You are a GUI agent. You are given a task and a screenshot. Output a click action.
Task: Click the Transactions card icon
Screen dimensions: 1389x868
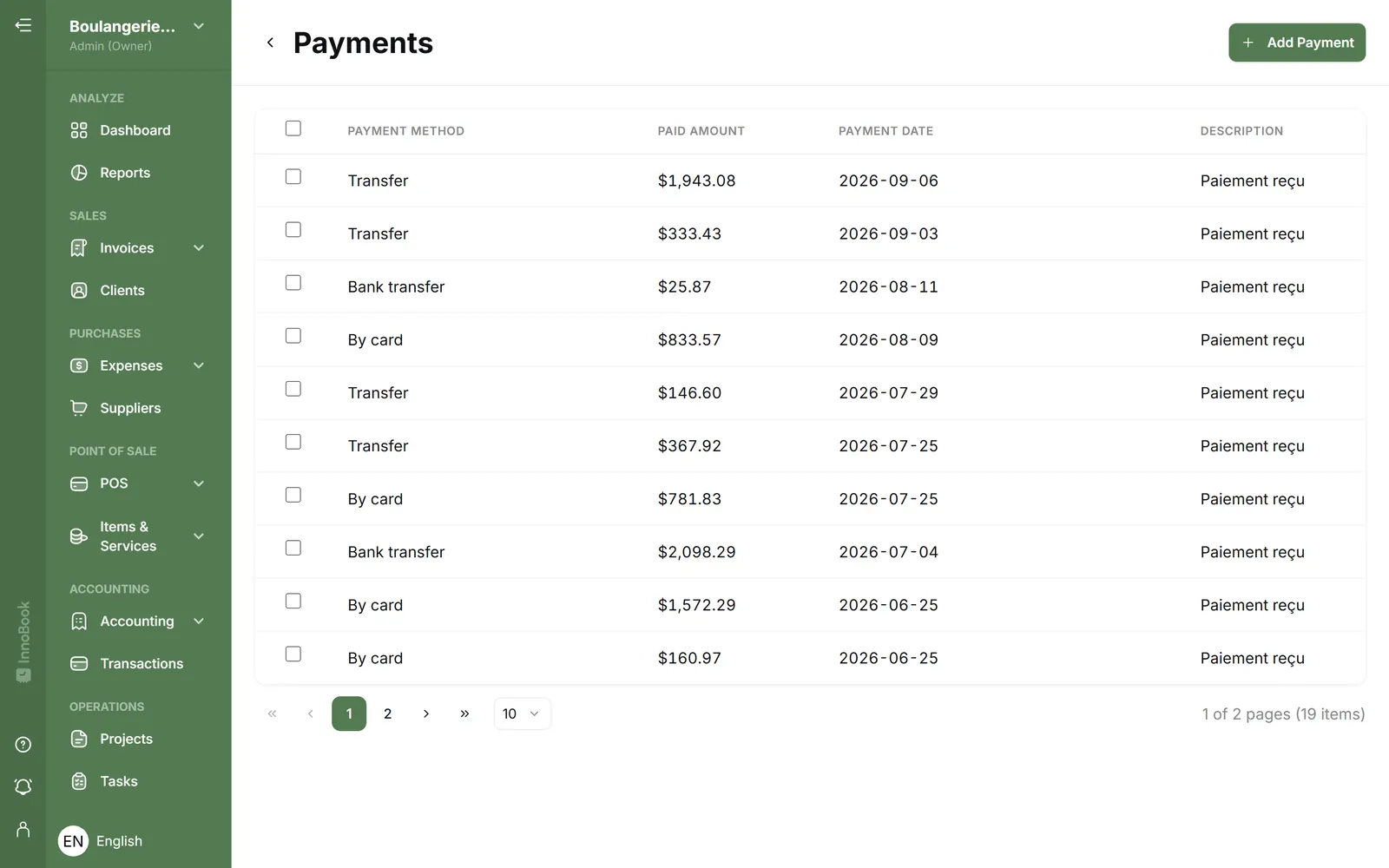click(x=79, y=664)
